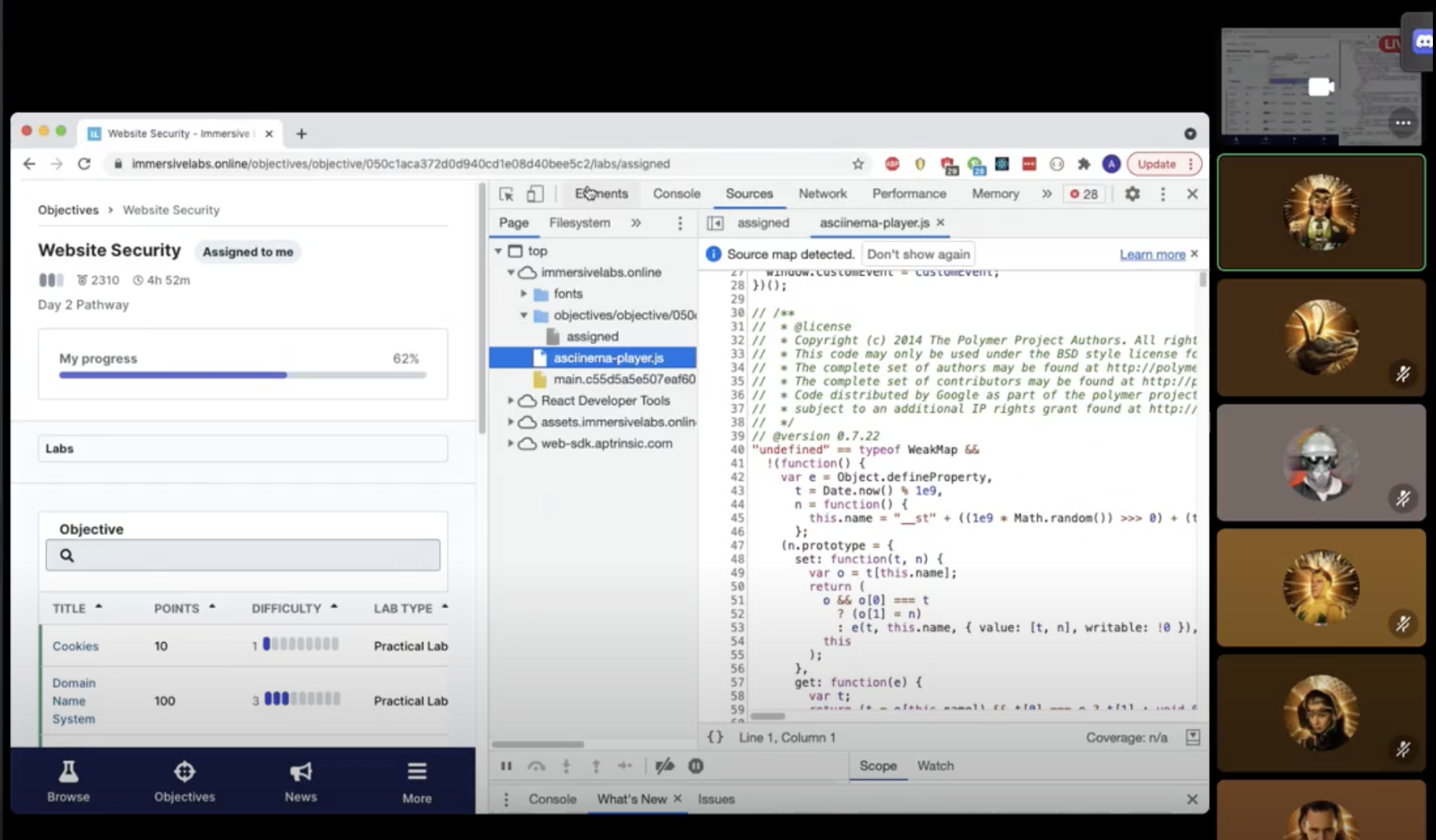Switch to the Network tab
Screen dimensions: 1436x840
pos(822,194)
